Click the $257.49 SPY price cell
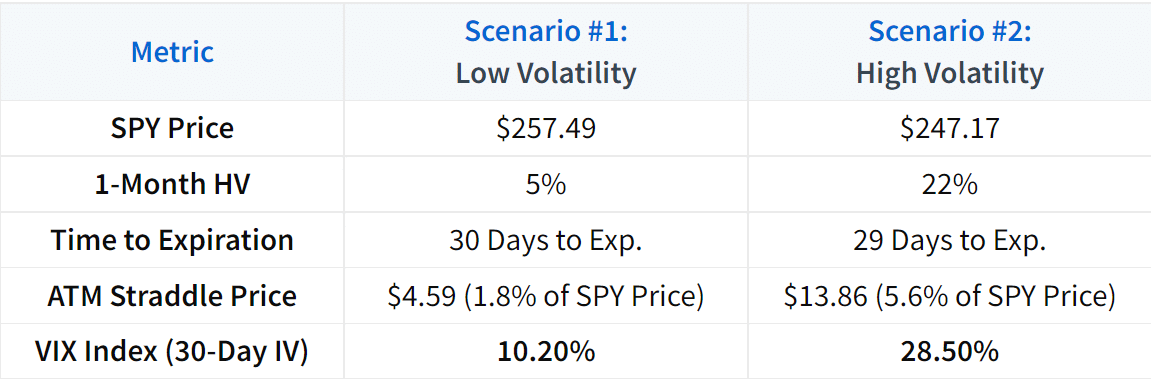1151x379 pixels. point(545,129)
